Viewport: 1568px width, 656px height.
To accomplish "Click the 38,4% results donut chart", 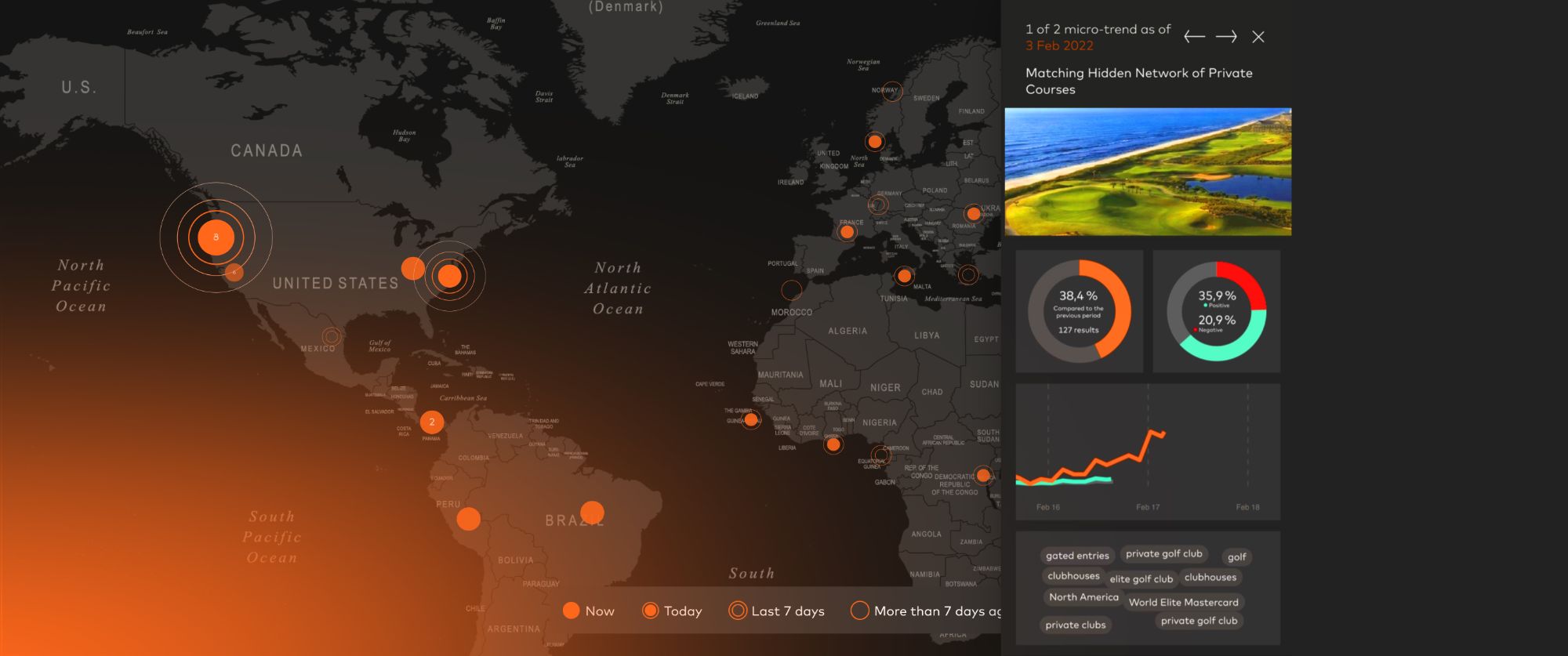I will tap(1079, 311).
